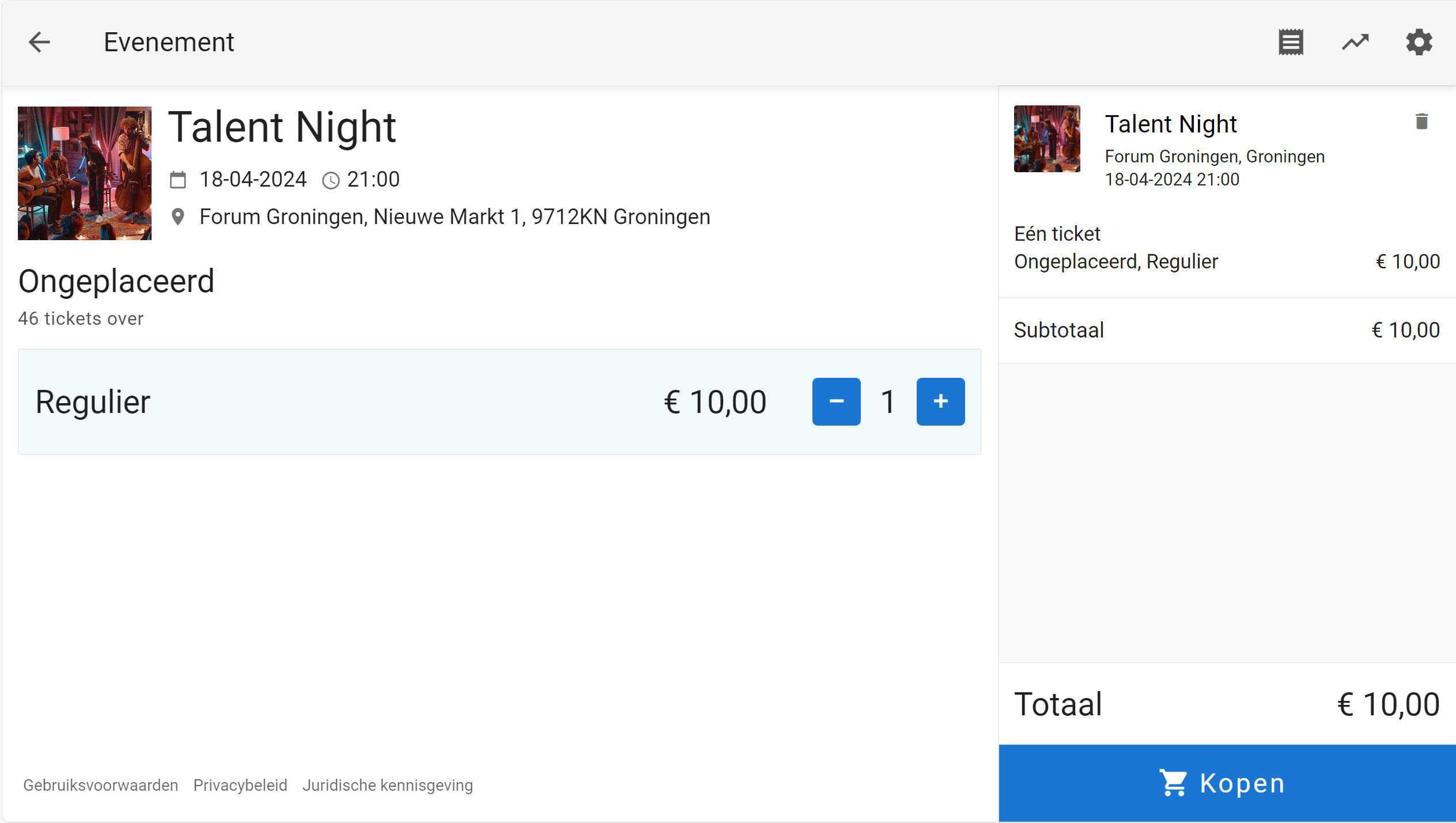Go back using the arrow icon
This screenshot has width=1456, height=823.
click(x=39, y=42)
